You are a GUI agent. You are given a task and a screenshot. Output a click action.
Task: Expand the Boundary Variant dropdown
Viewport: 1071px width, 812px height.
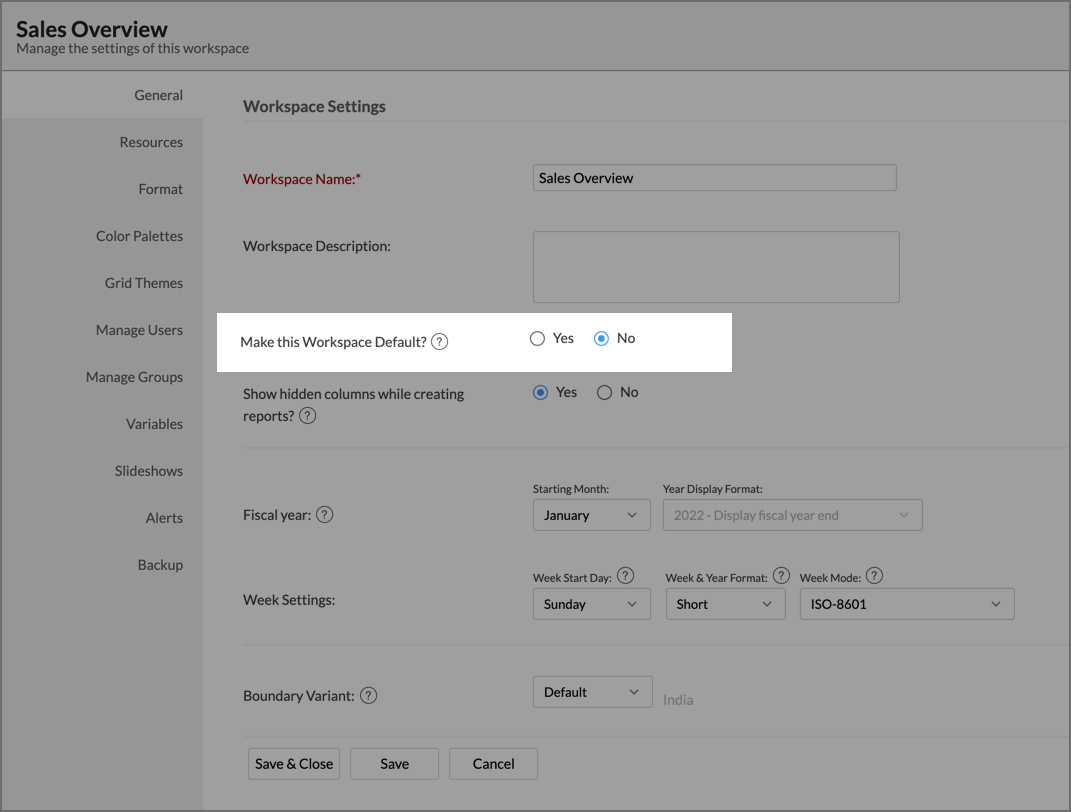[x=592, y=692]
